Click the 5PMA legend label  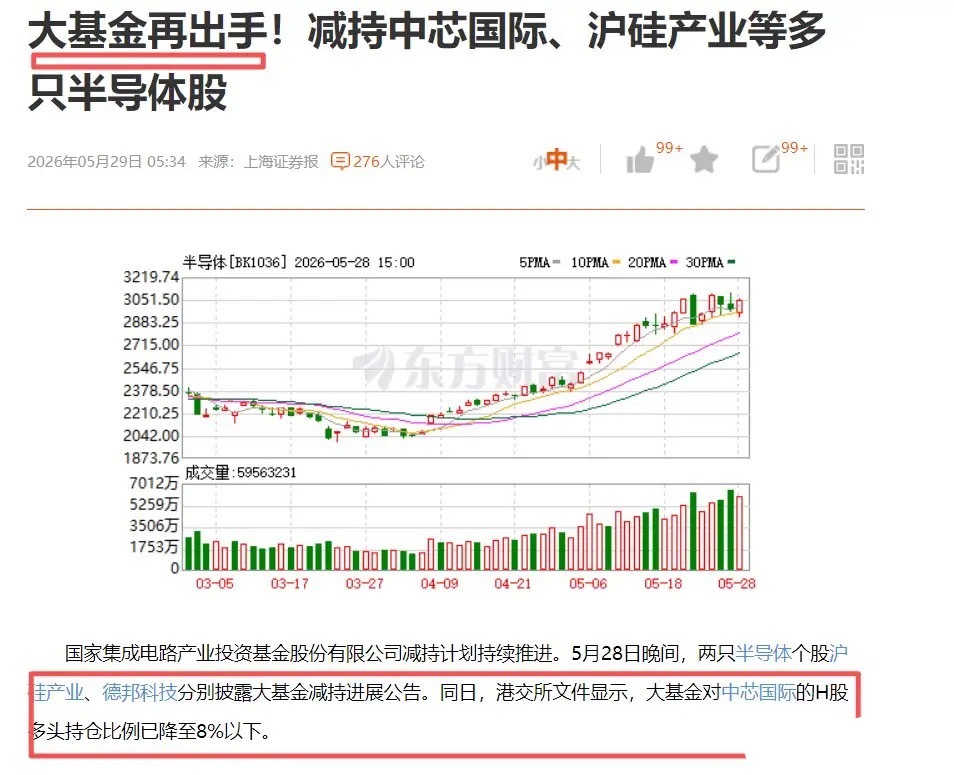click(534, 262)
